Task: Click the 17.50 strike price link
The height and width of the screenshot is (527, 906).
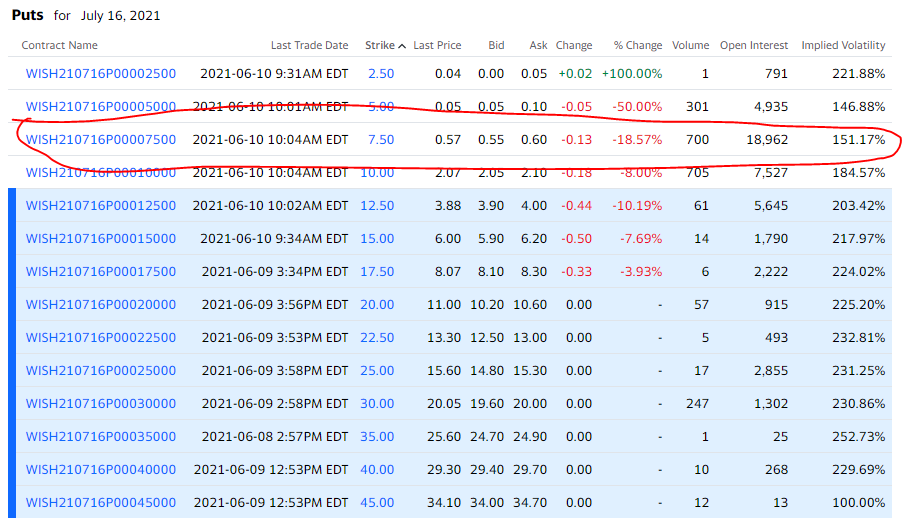Action: click(377, 271)
